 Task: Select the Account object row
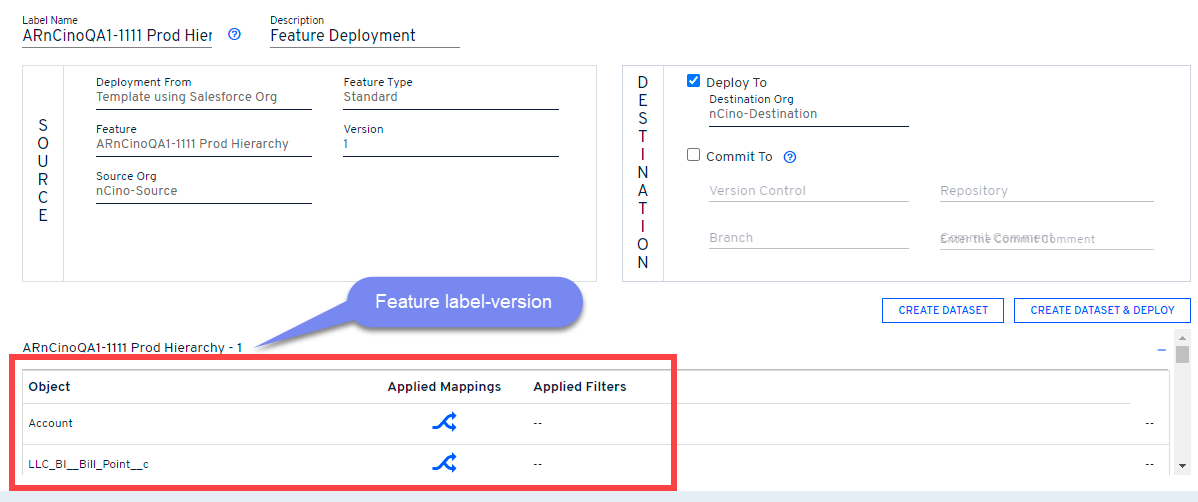pyautogui.click(x=51, y=423)
